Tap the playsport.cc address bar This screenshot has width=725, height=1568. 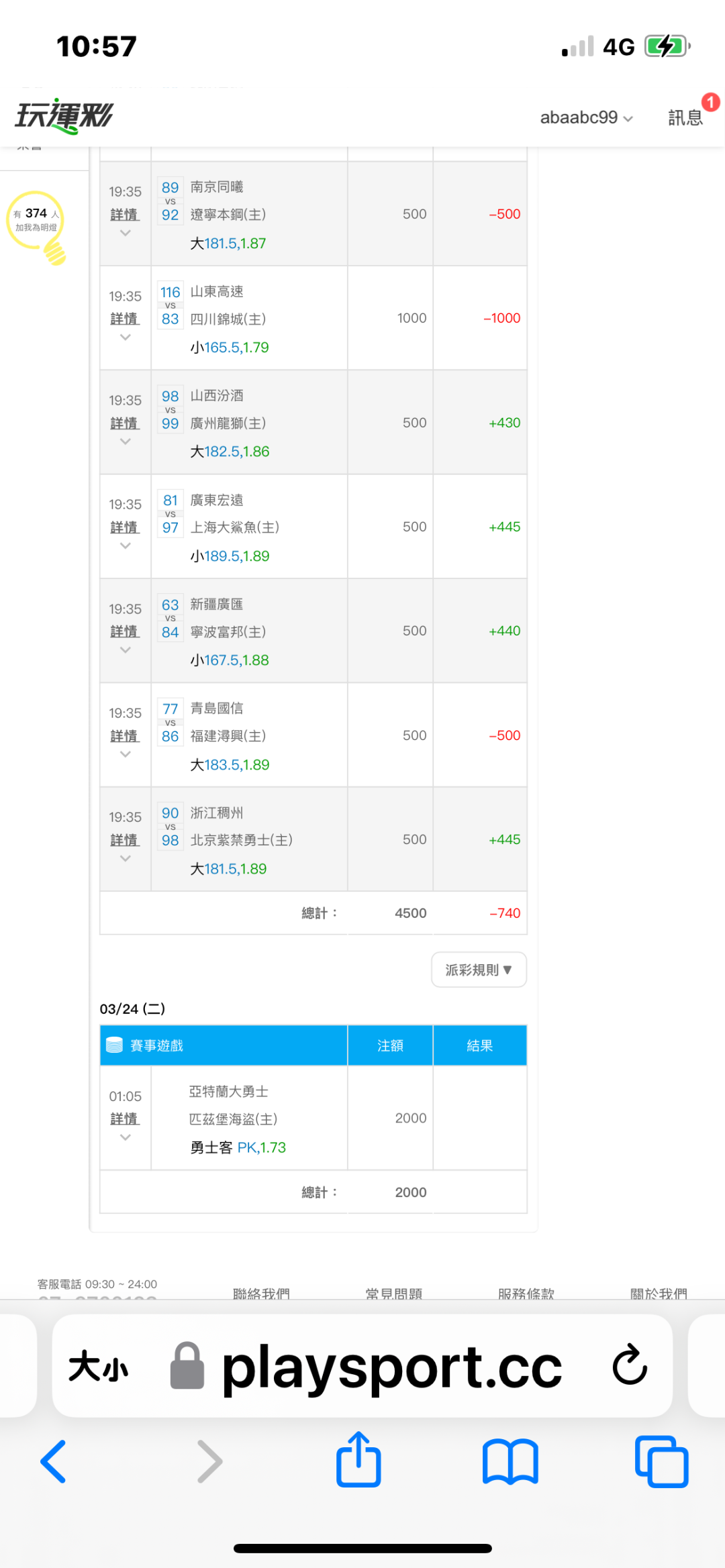pos(391,1366)
